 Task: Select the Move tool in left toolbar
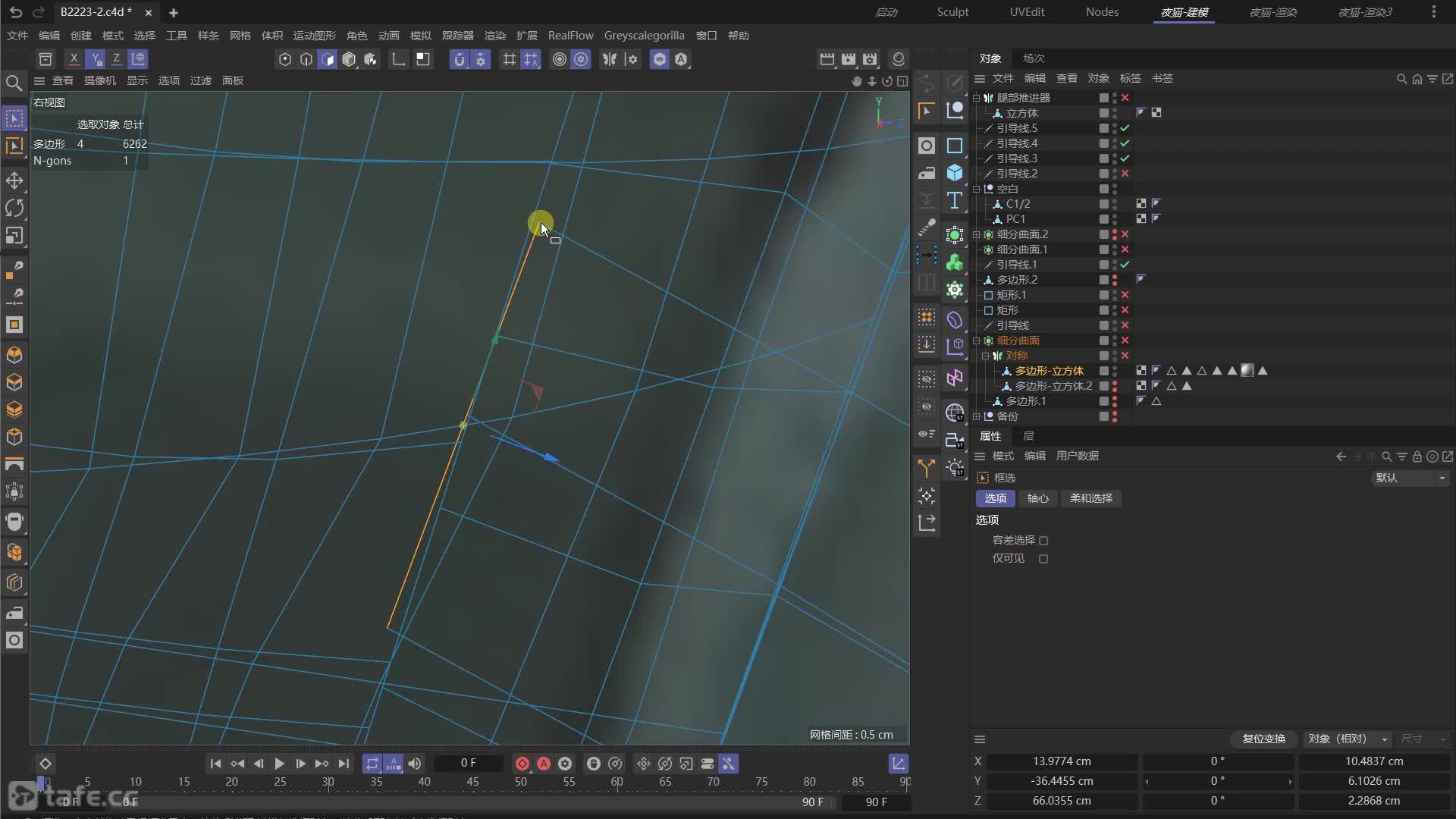pos(14,180)
